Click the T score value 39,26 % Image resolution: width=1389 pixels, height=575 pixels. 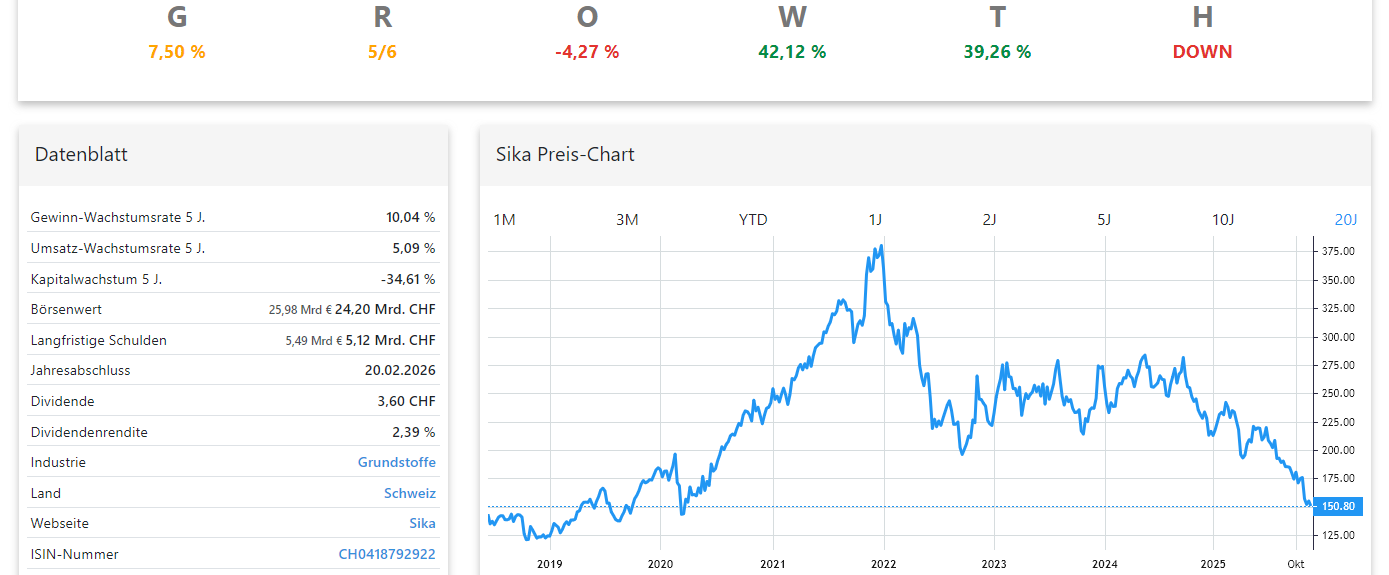point(997,52)
